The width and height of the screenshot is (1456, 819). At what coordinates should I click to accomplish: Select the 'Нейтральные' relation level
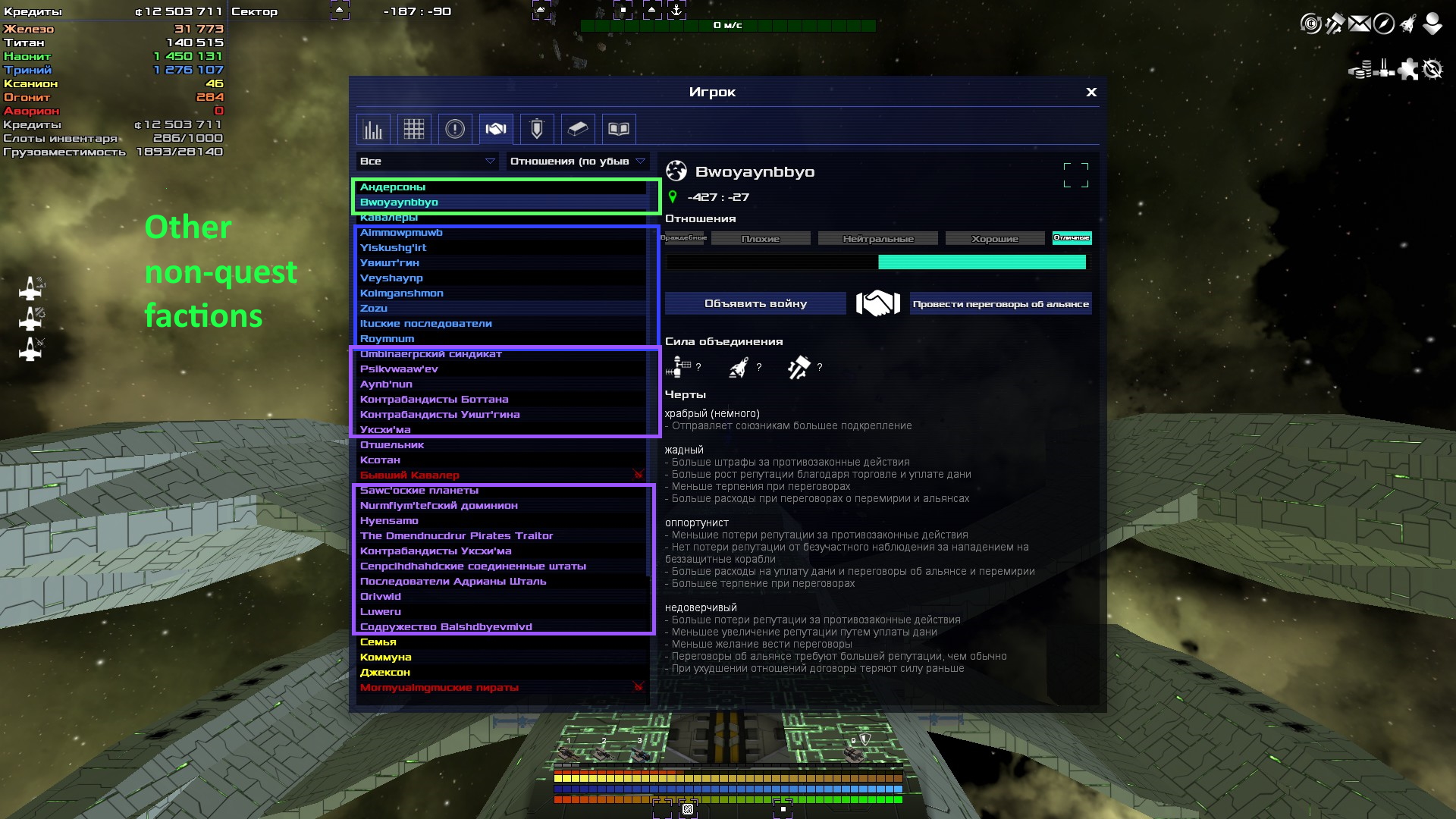point(877,239)
